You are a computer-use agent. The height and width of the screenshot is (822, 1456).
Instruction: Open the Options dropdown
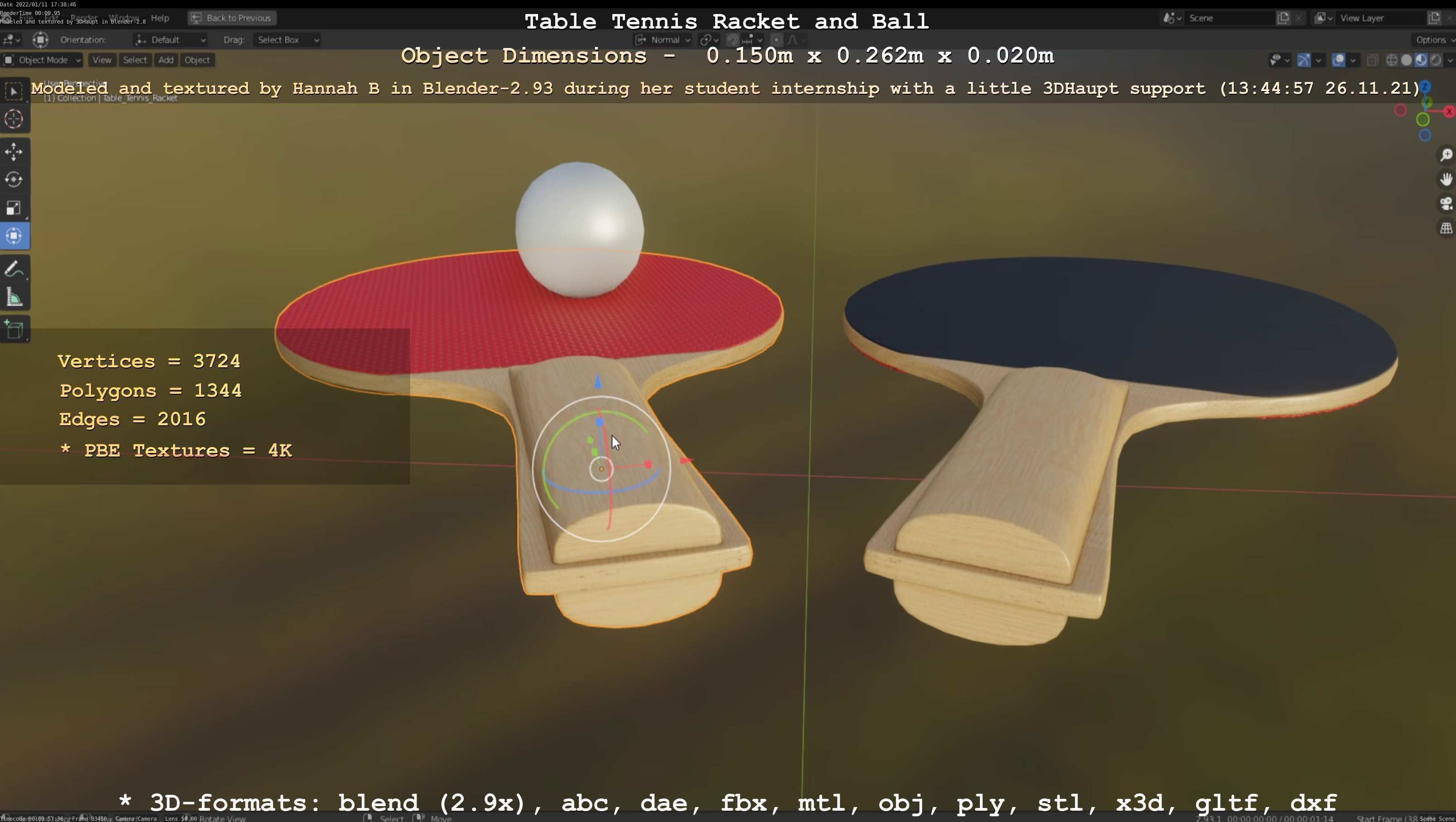click(1435, 39)
